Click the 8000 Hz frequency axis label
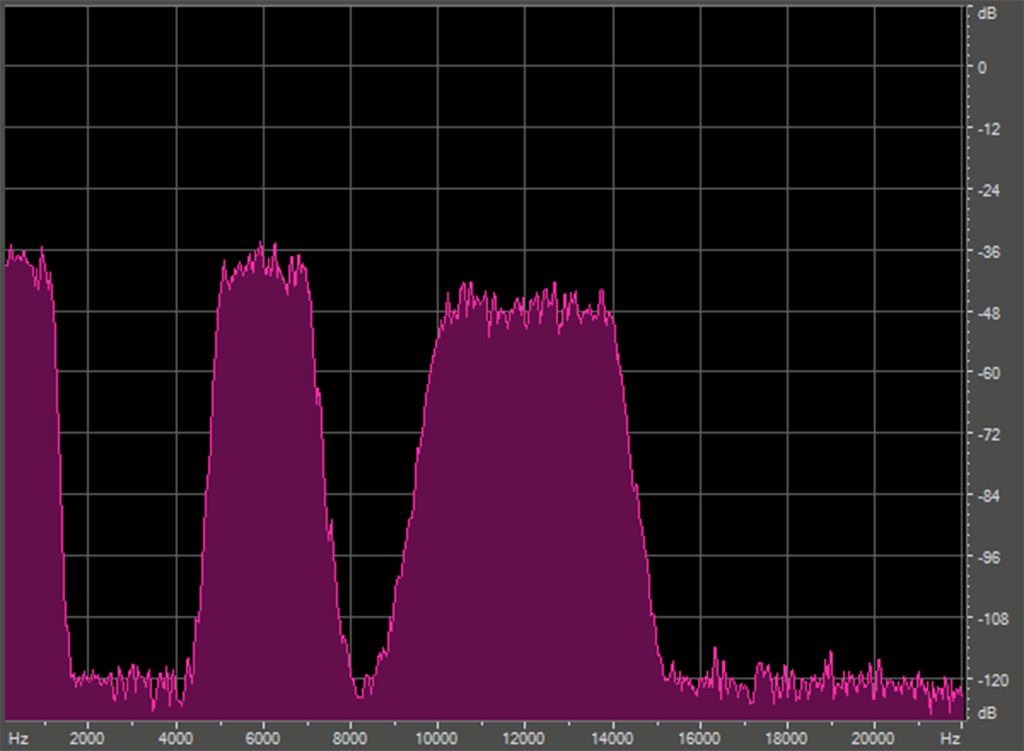The image size is (1024, 751). (350, 739)
